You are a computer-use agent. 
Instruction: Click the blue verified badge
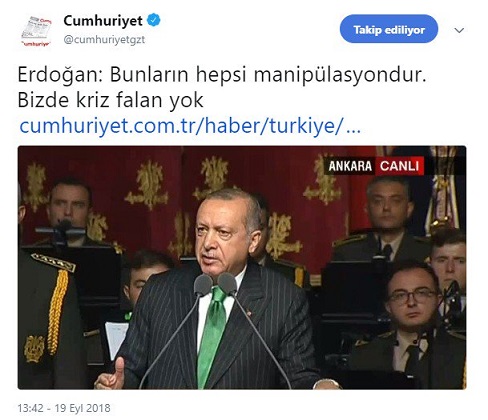pos(154,21)
